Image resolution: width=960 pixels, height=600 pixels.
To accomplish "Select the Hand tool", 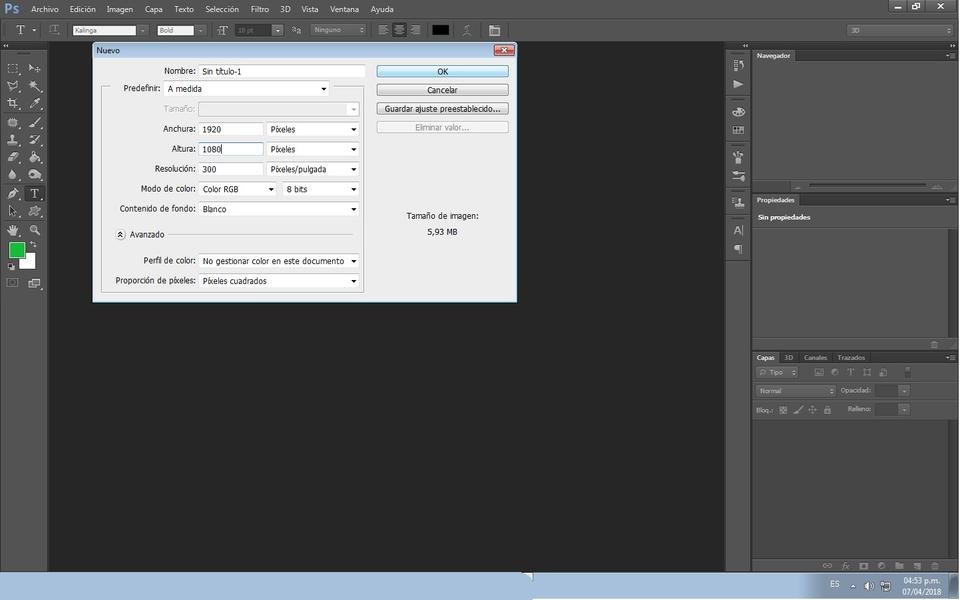I will click(x=13, y=230).
